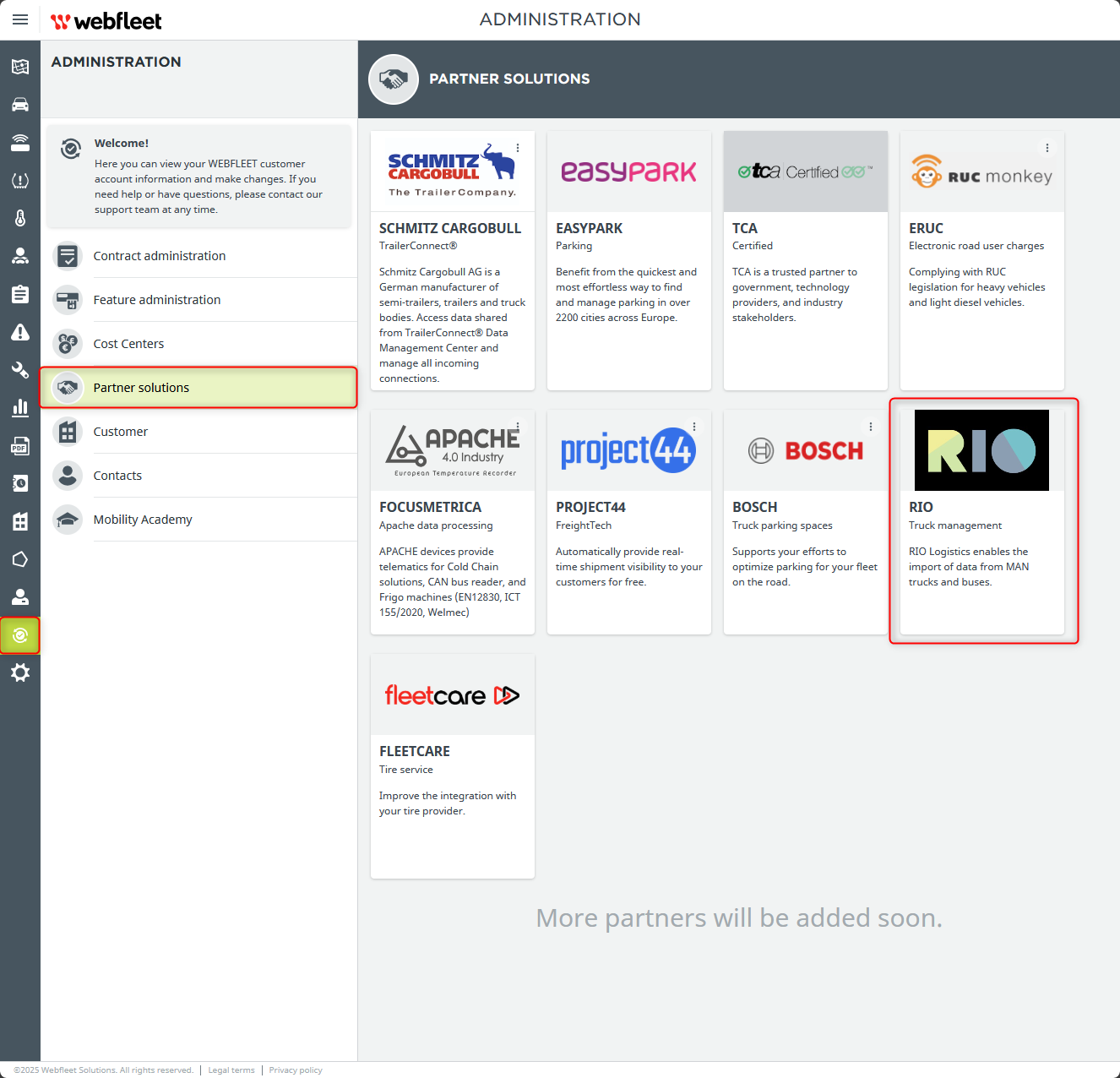1120x1078 pixels.
Task: Select Feature administration menu item
Action: [199, 300]
